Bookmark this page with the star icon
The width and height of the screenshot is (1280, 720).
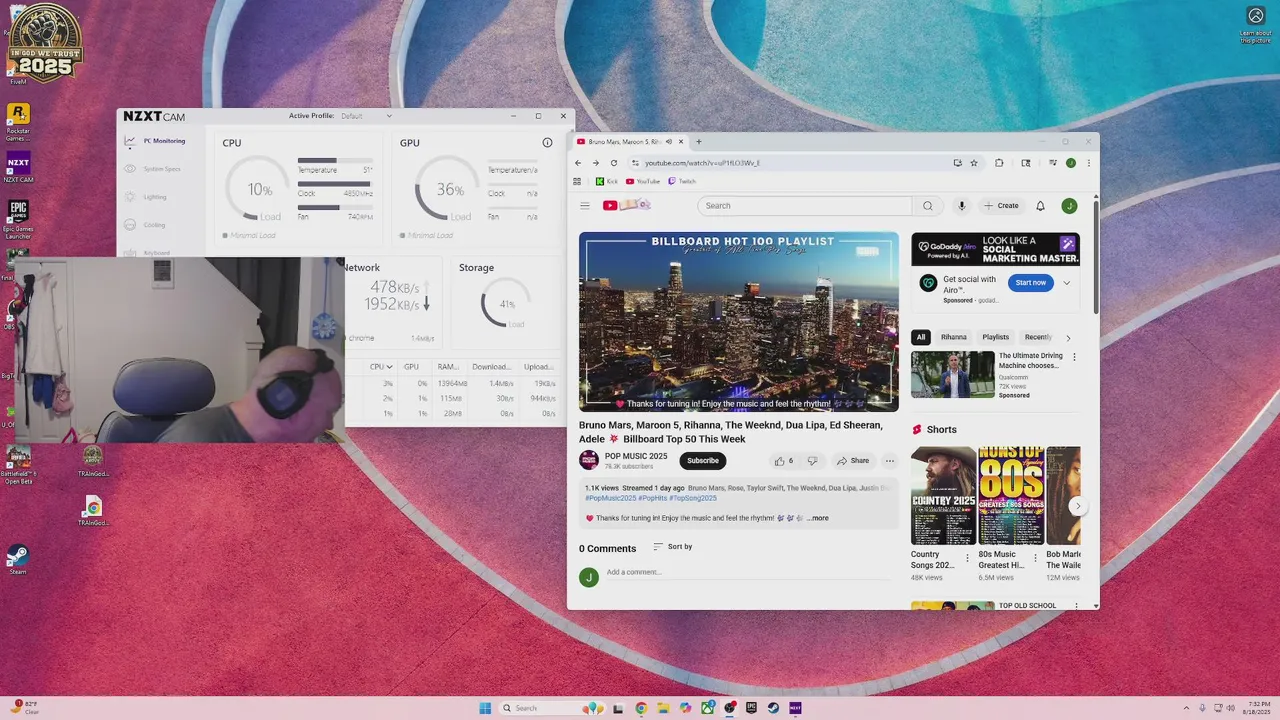click(974, 163)
